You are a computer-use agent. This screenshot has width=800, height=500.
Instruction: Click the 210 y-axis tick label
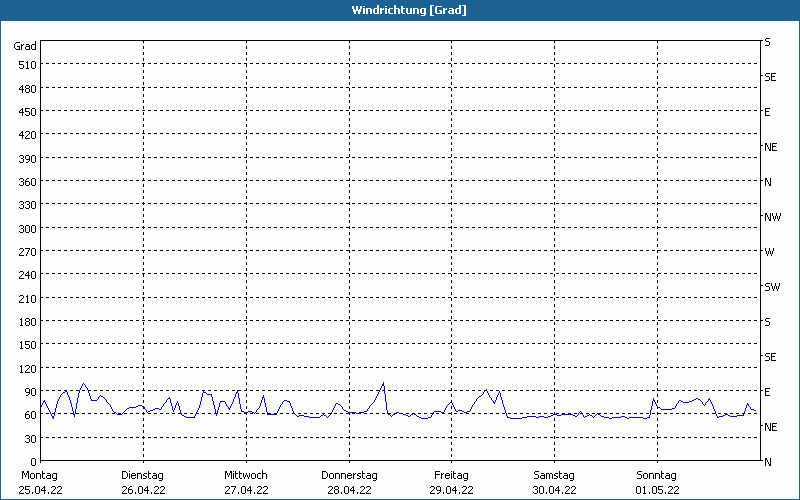[28, 299]
